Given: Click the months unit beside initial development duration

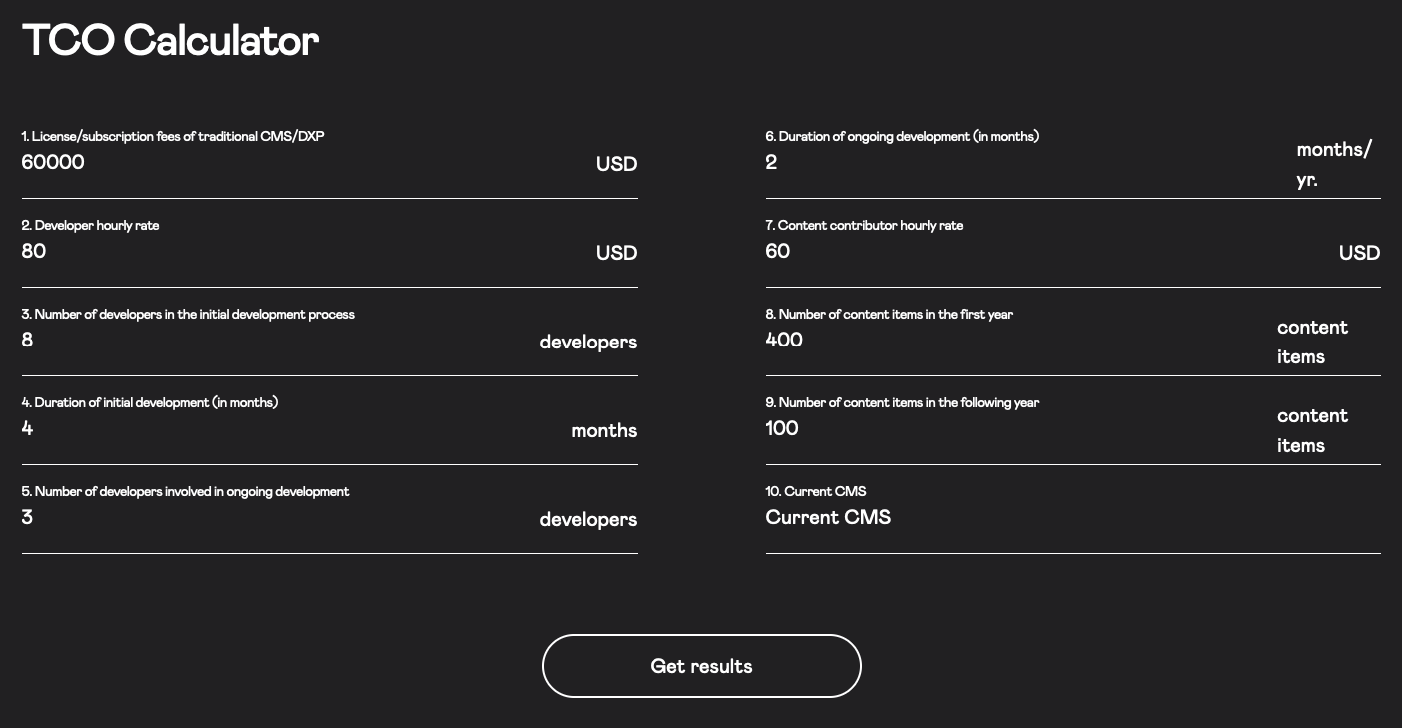Looking at the screenshot, I should [x=604, y=431].
